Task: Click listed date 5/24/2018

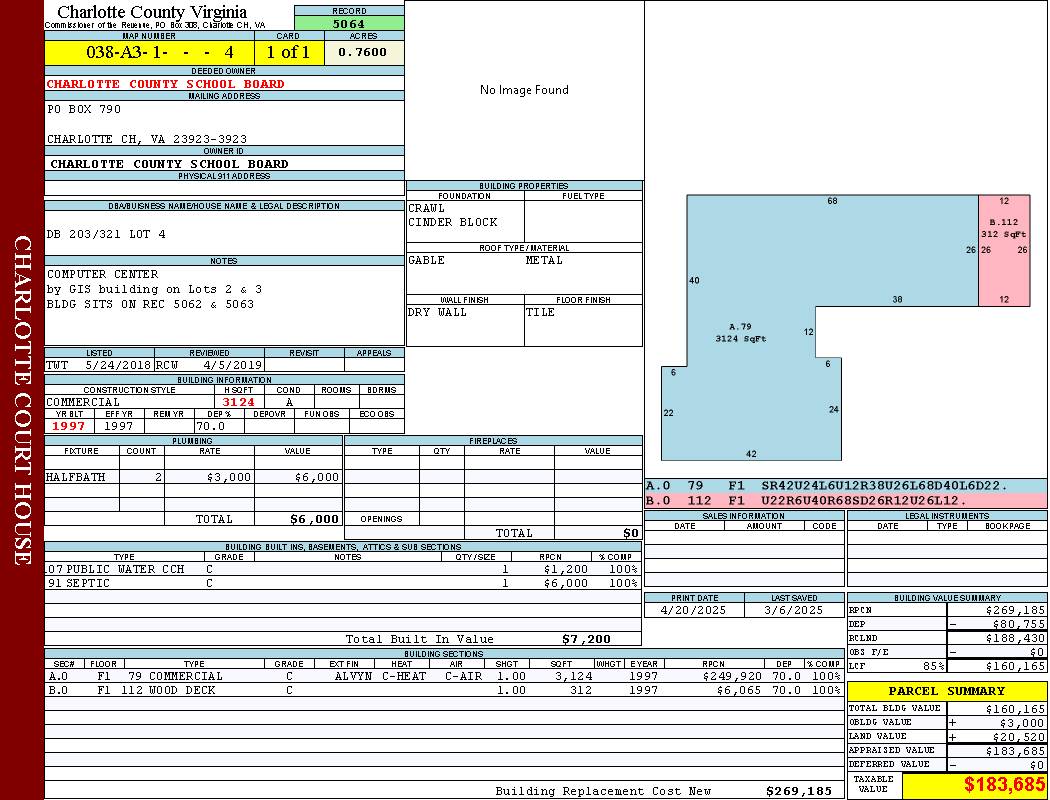Action: coord(118,366)
